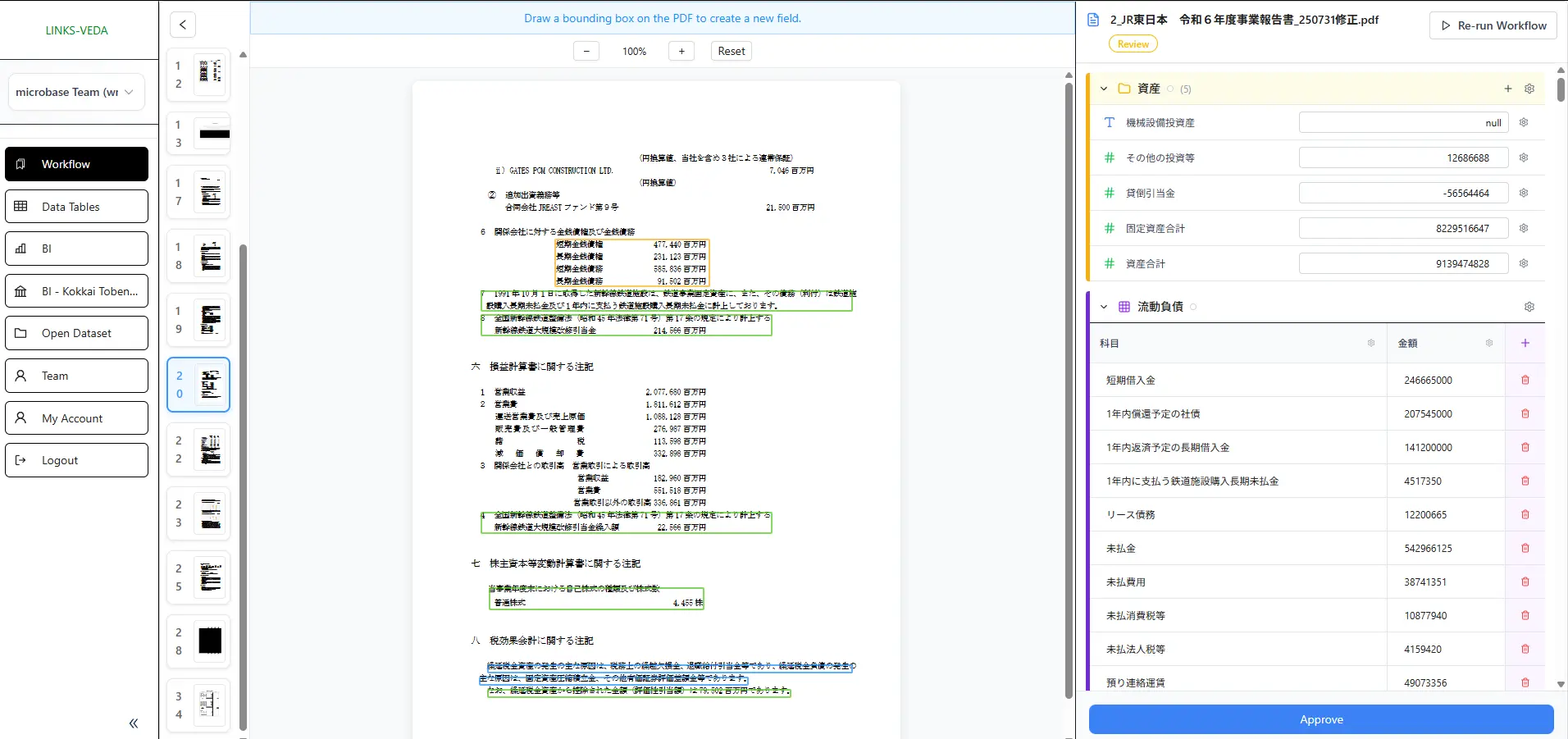
Task: Click the Approve button
Action: coord(1321,719)
